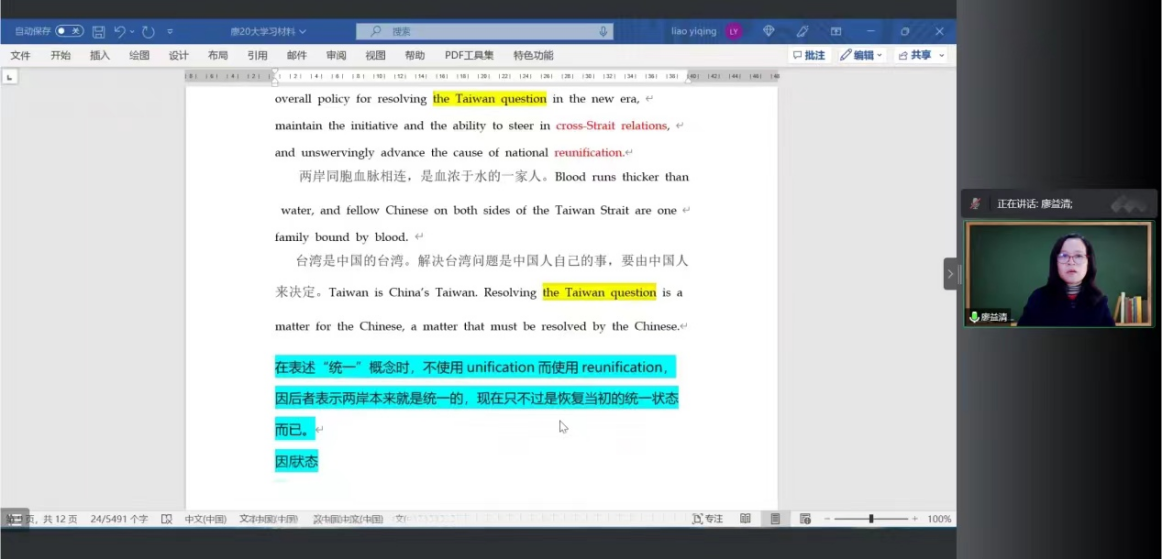Click the Undo arrow icon

(119, 32)
